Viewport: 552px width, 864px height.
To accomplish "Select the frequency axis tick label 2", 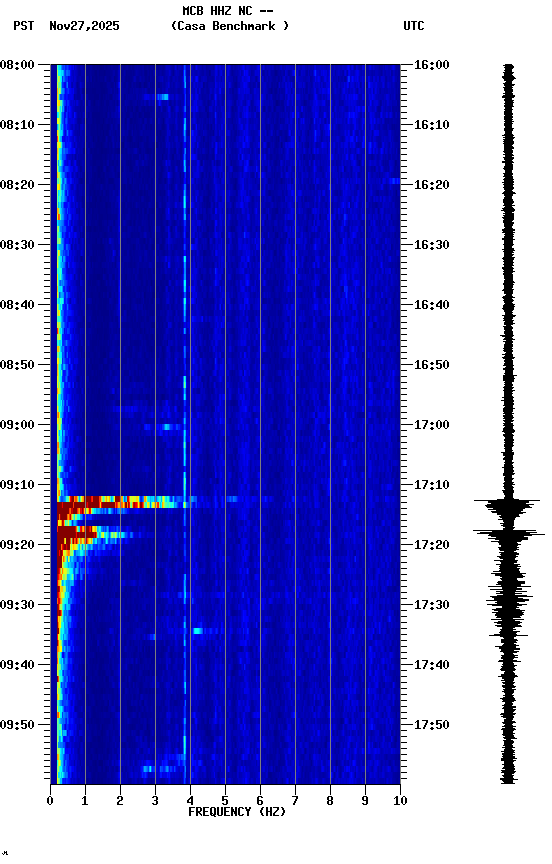I will [120, 801].
